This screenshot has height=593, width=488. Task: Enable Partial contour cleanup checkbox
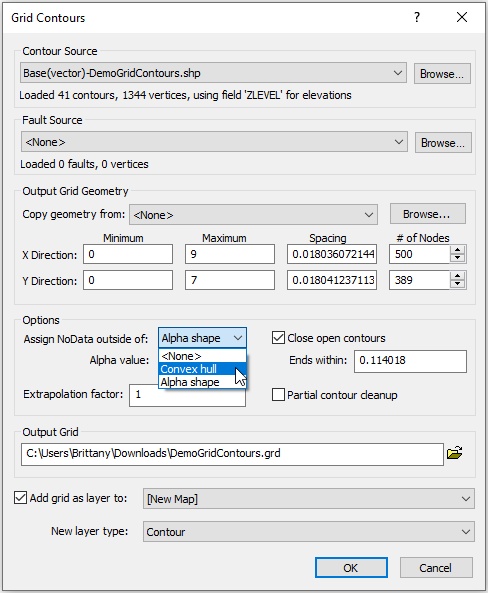pyautogui.click(x=278, y=395)
